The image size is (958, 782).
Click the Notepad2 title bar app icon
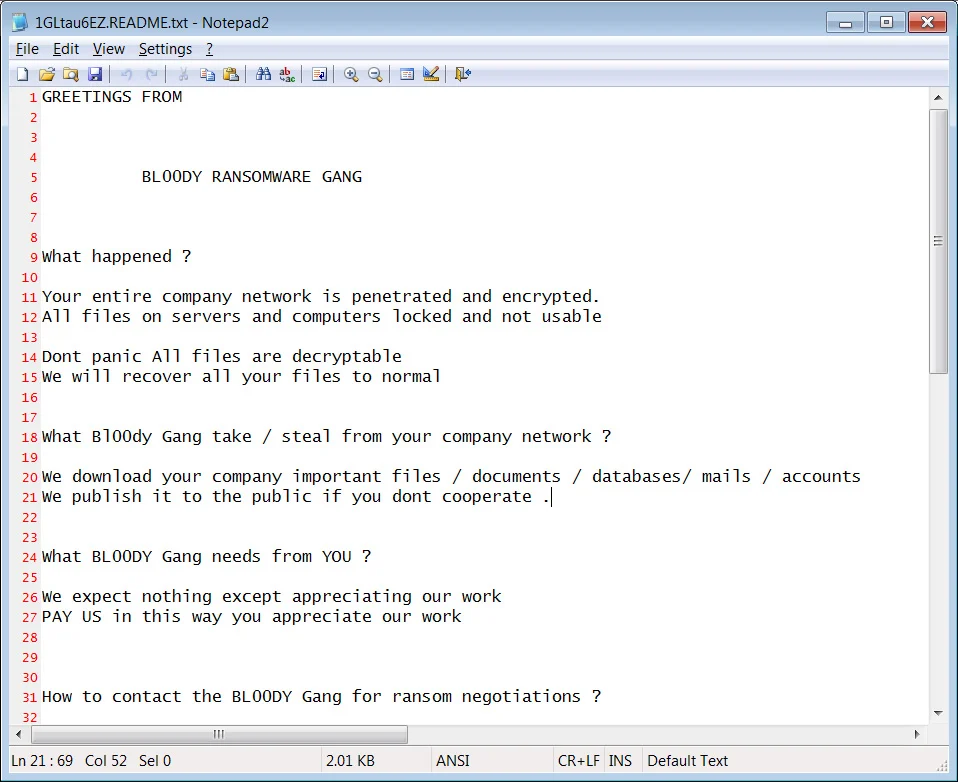[20, 22]
